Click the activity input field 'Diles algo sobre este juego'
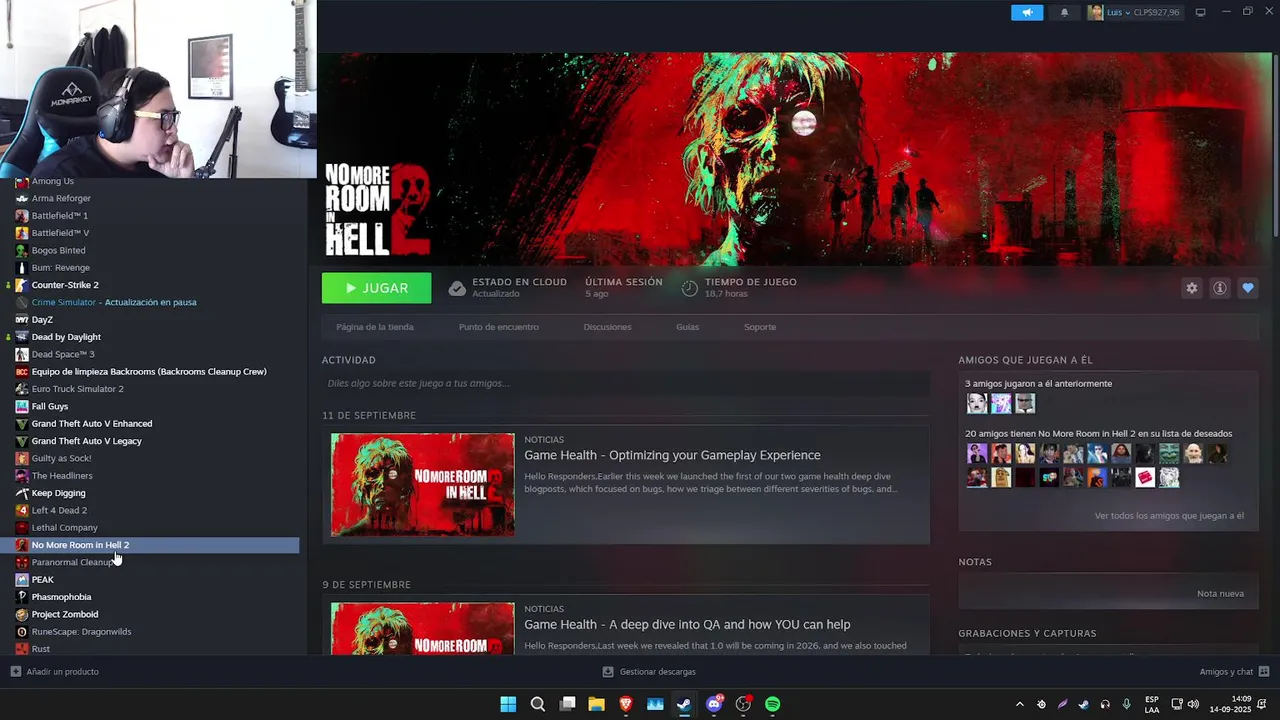1280x720 pixels. click(626, 383)
